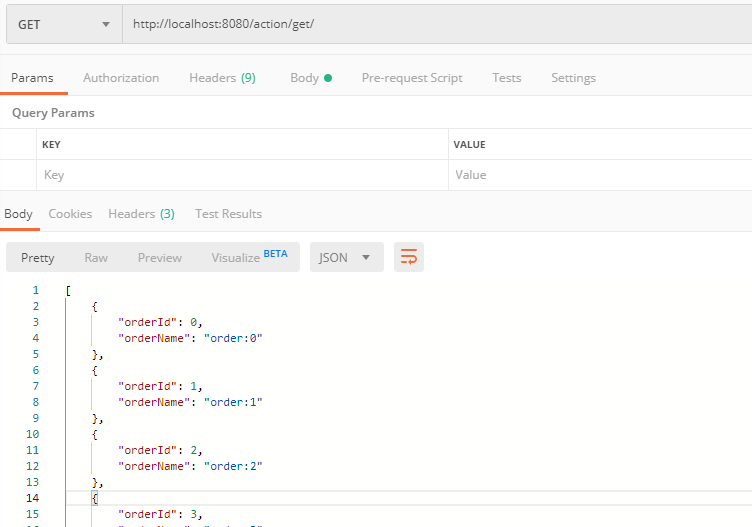Click the request URL field

pos(435,24)
